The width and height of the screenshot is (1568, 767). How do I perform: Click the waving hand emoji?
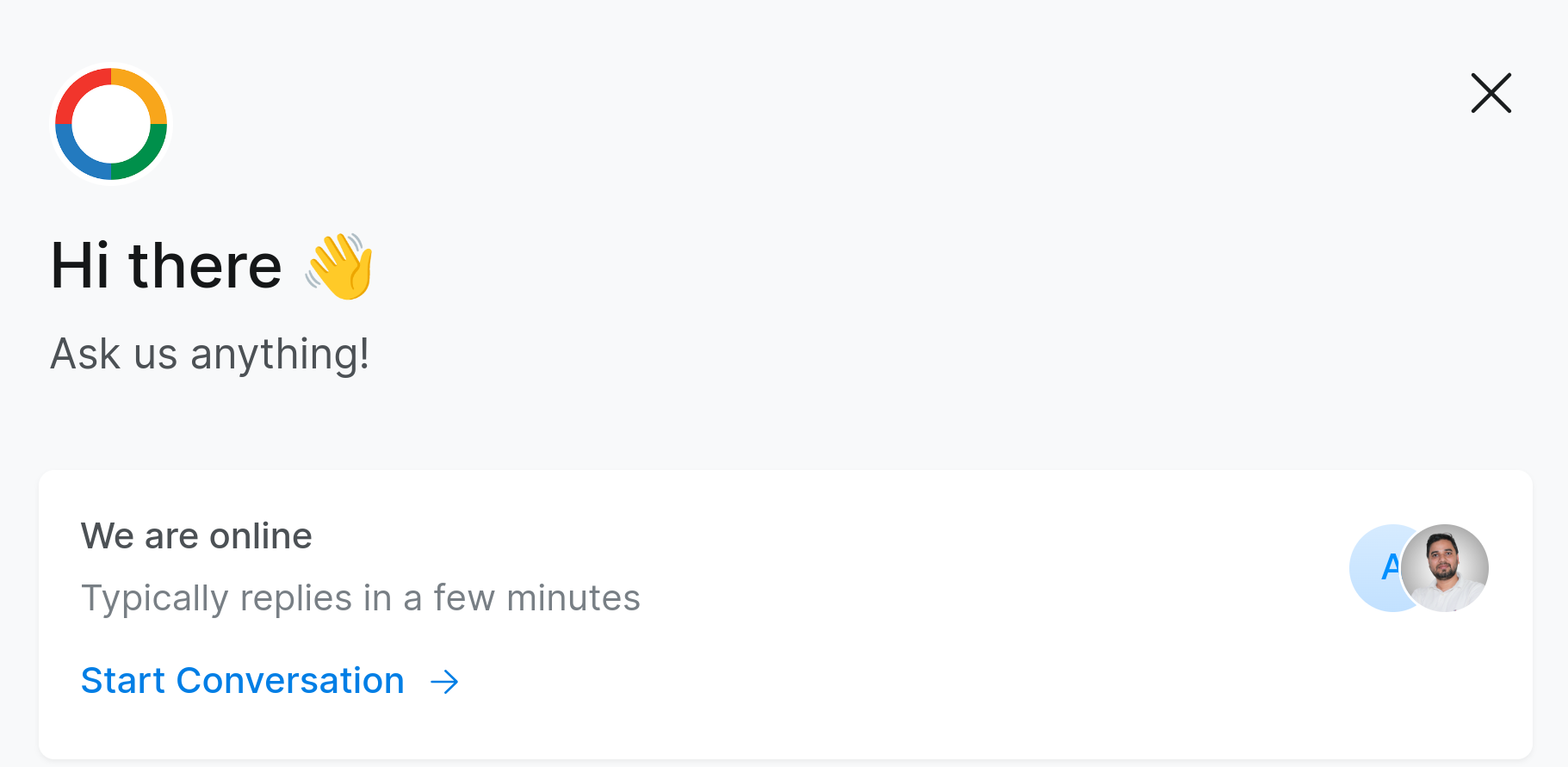pos(340,266)
